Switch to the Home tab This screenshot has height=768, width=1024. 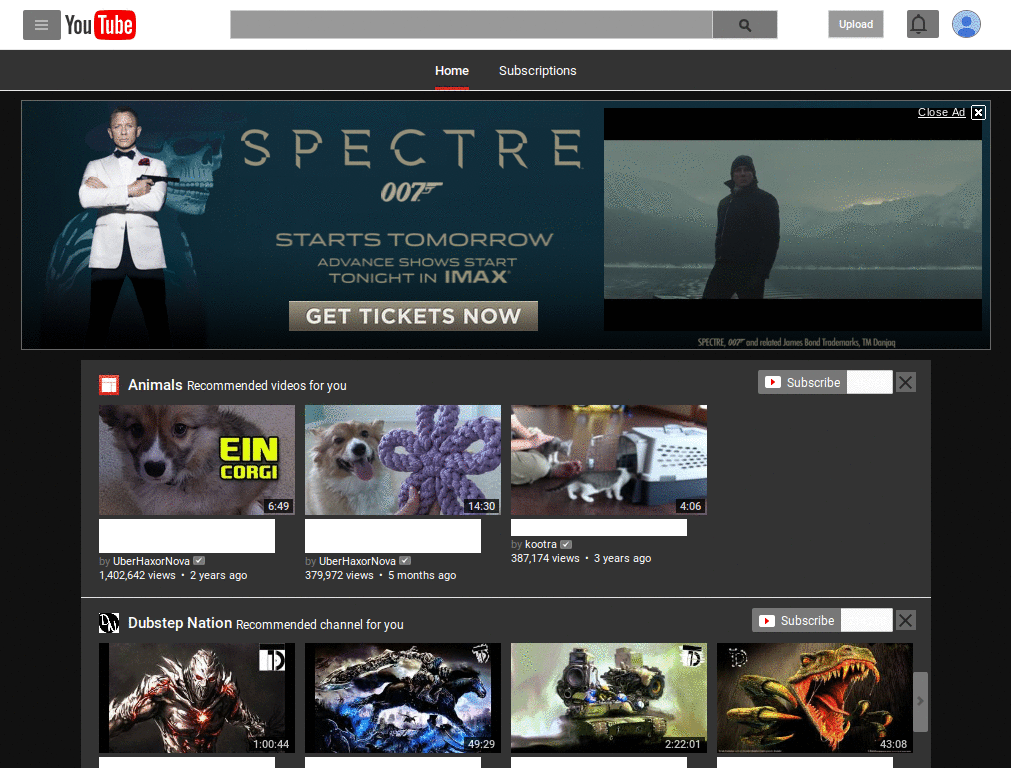(x=452, y=71)
